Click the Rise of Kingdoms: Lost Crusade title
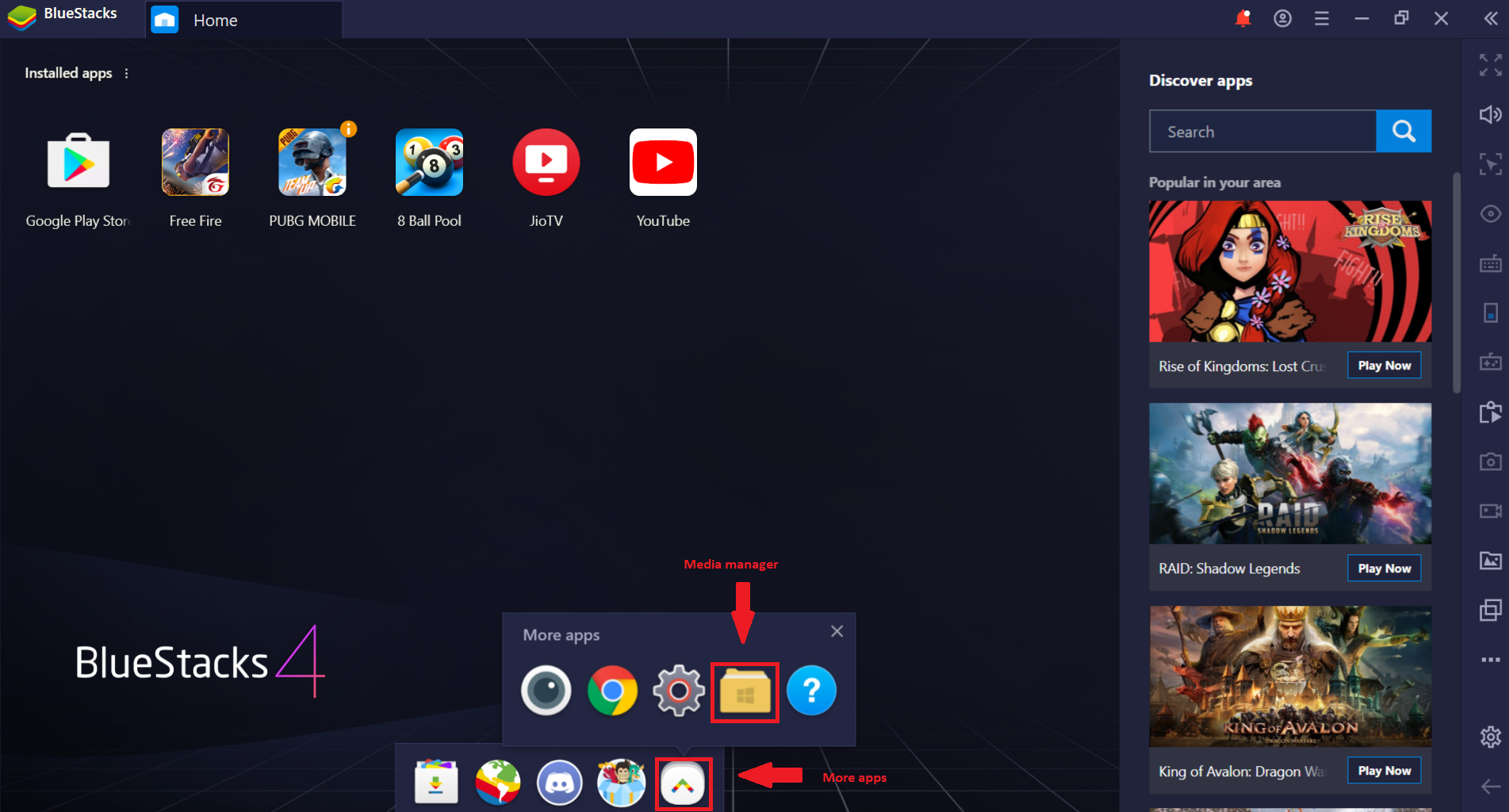Viewport: 1509px width, 812px height. coord(1243,366)
